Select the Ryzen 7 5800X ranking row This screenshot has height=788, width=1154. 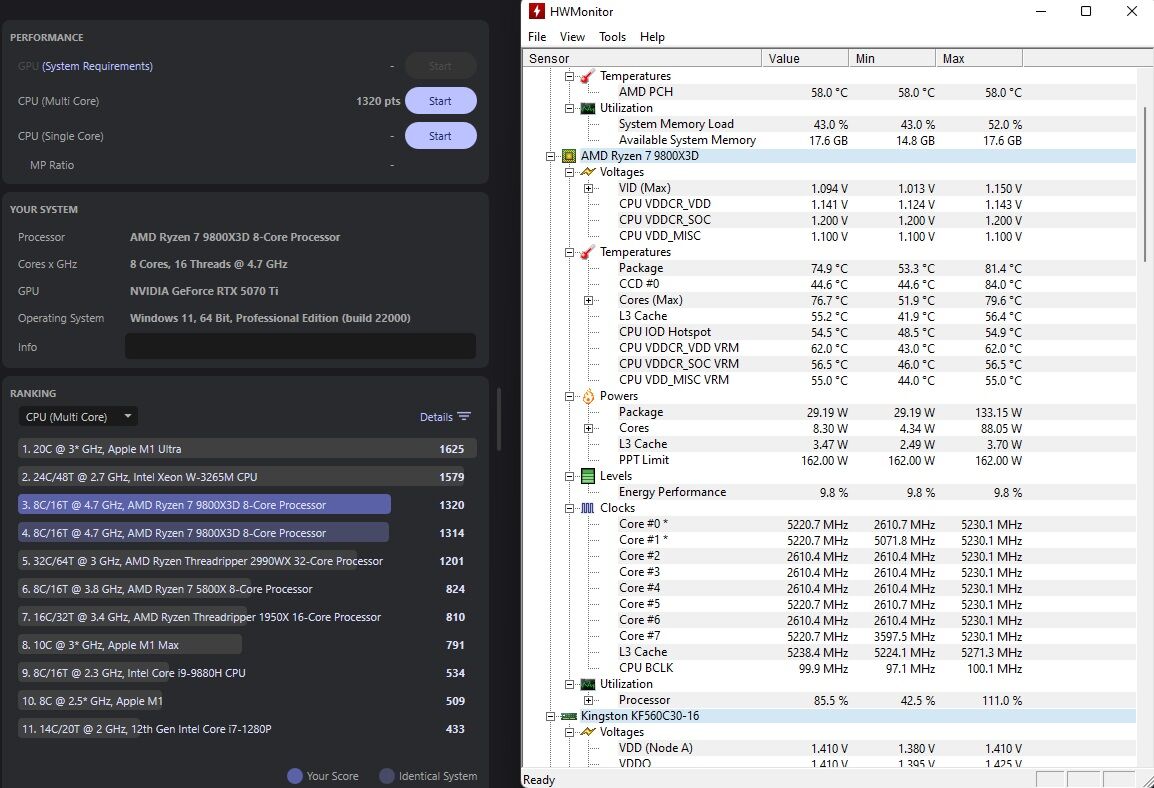coord(247,589)
